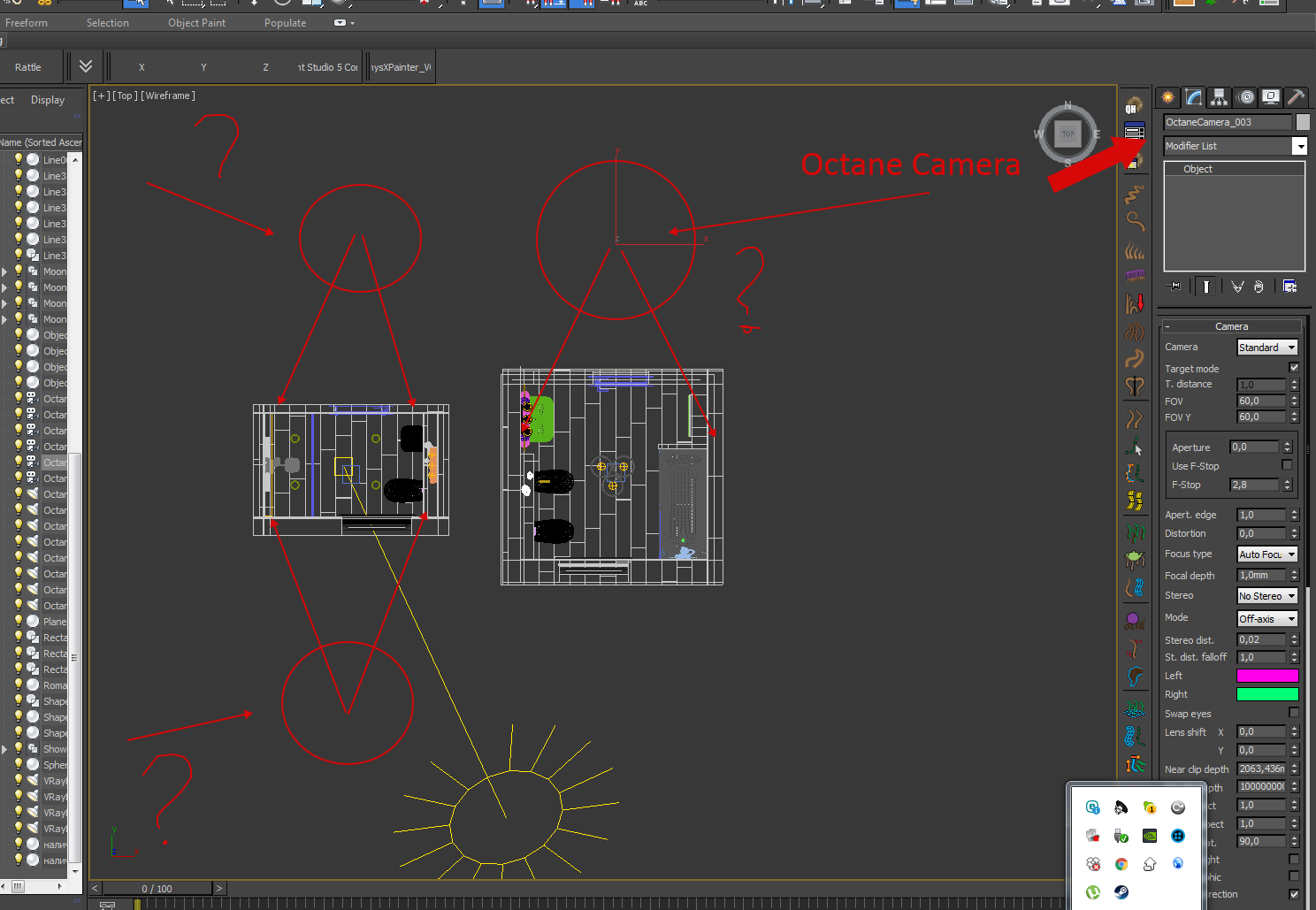Click the X axis constraint button
The image size is (1316, 910).
click(142, 67)
